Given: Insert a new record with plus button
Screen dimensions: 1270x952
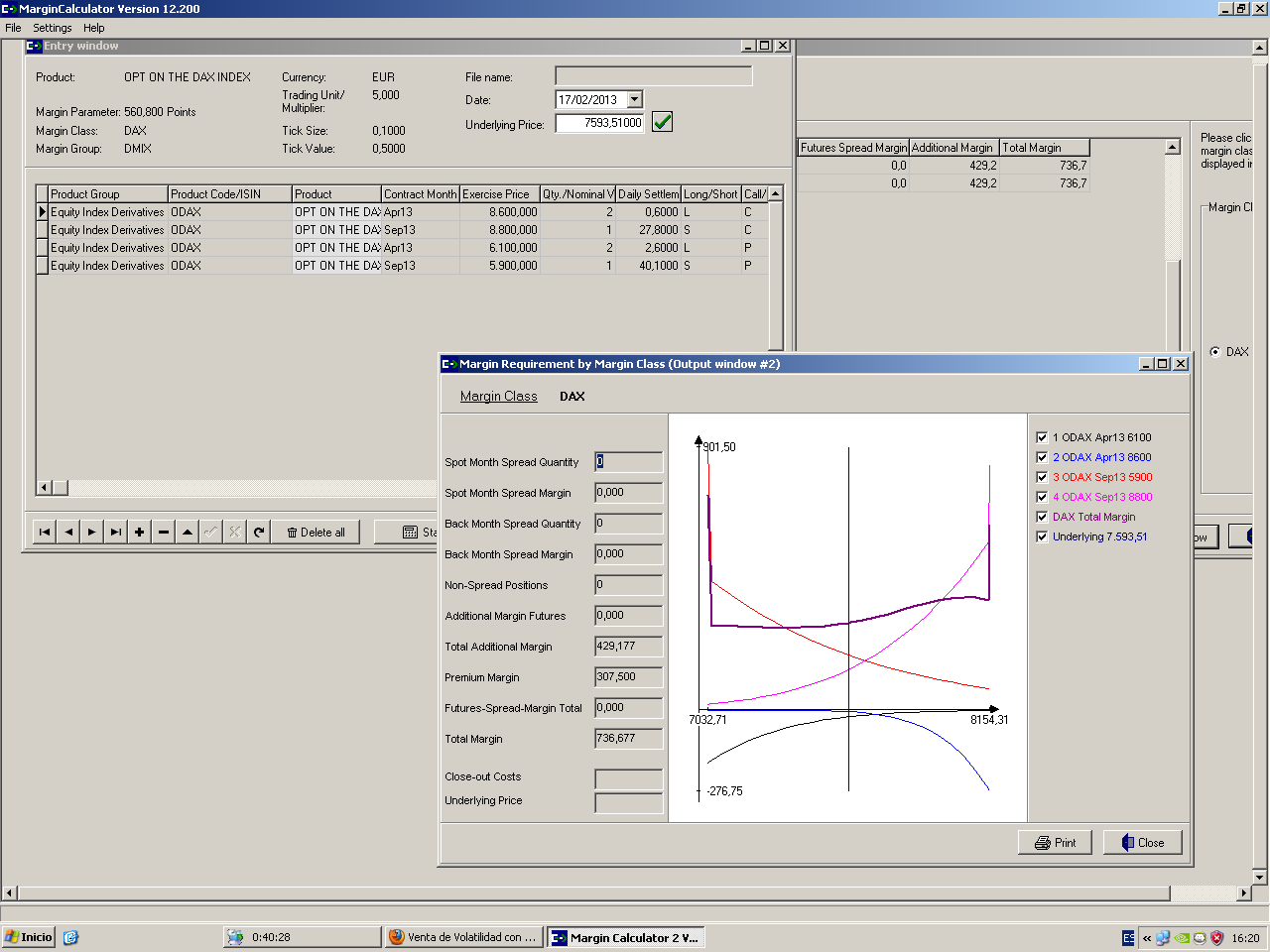Looking at the screenshot, I should (x=140, y=533).
